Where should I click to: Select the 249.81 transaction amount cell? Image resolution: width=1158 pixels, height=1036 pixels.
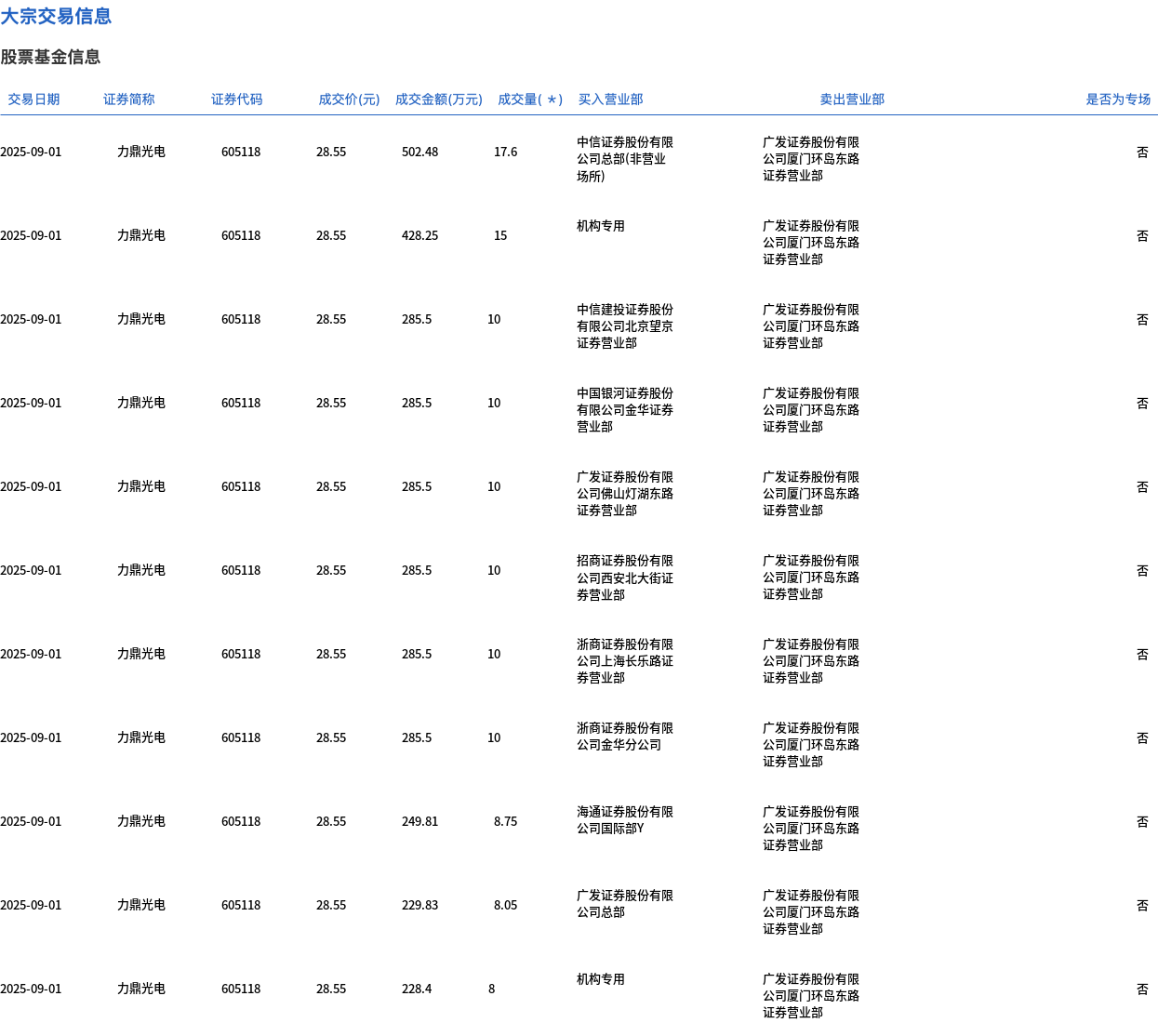pos(419,821)
